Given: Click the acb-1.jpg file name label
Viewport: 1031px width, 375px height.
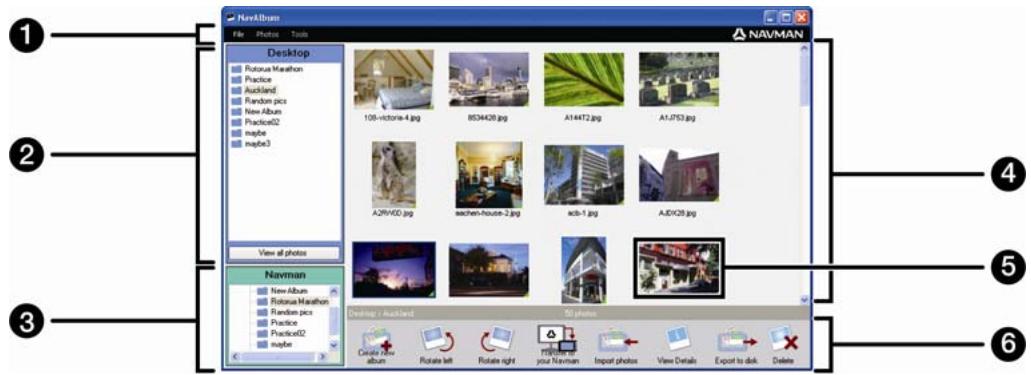Looking at the screenshot, I should click(x=584, y=214).
